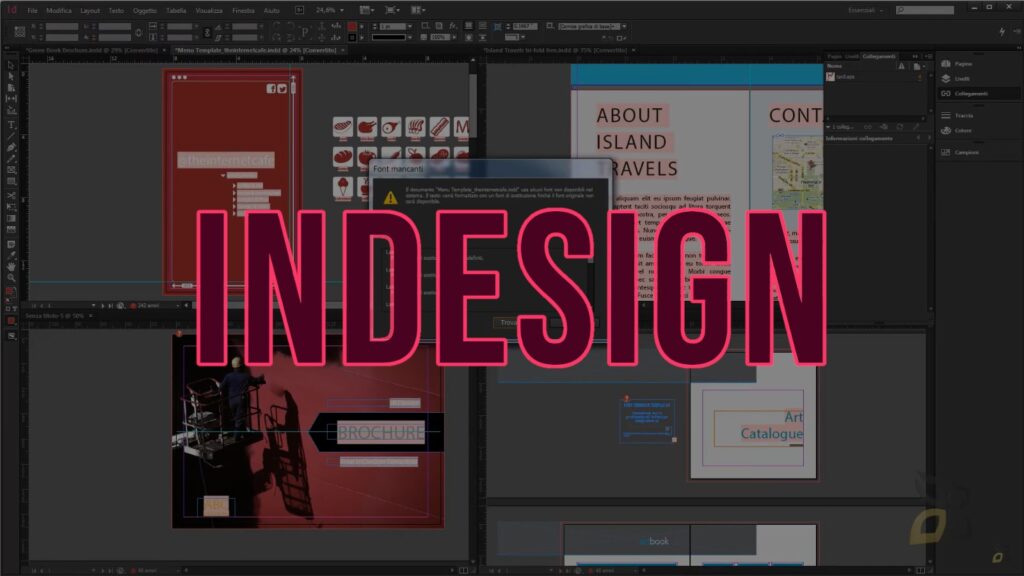Image resolution: width=1024 pixels, height=576 pixels.
Task: Select the Pencil tool
Action: click(x=11, y=159)
